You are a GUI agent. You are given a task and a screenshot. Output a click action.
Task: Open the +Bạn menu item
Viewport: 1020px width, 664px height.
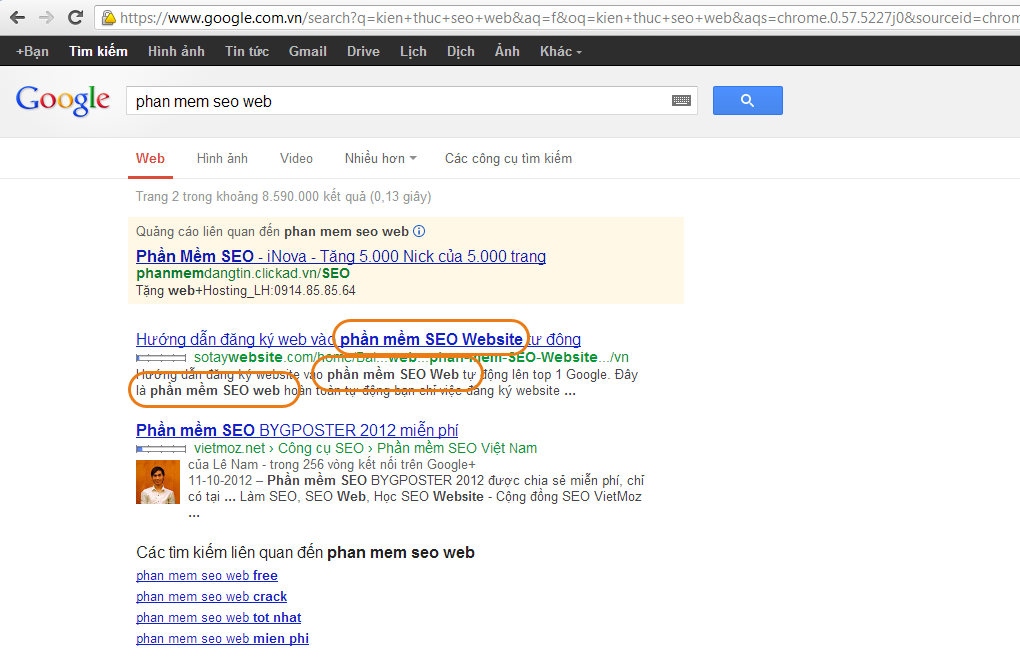(33, 51)
